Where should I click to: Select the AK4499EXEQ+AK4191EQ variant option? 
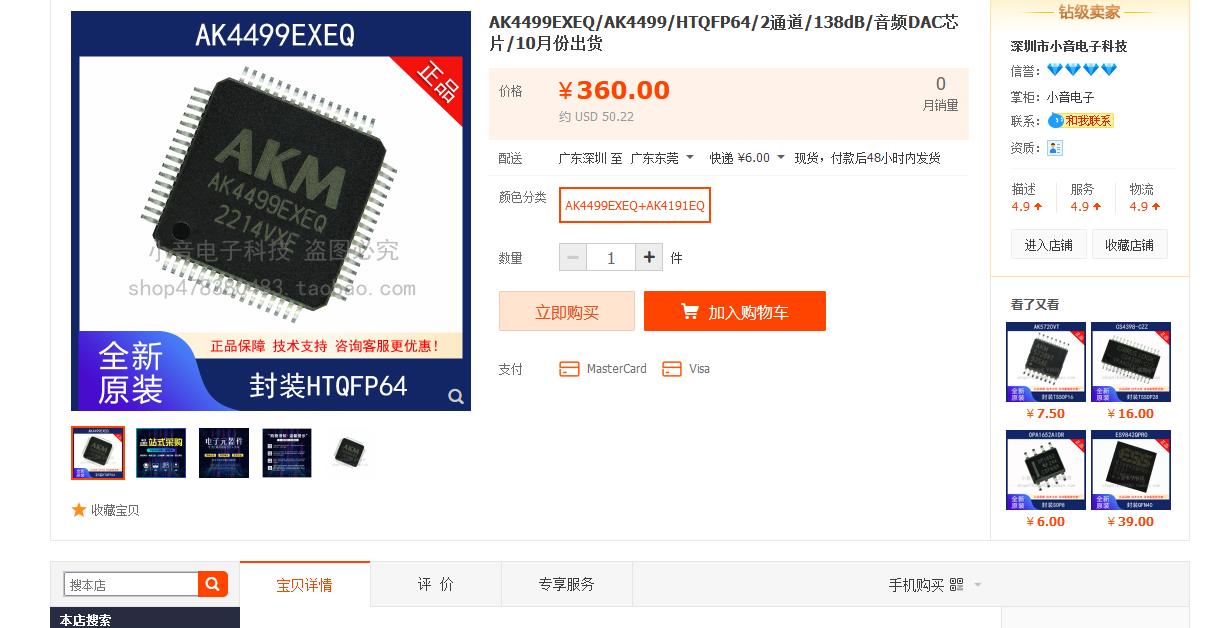click(635, 205)
